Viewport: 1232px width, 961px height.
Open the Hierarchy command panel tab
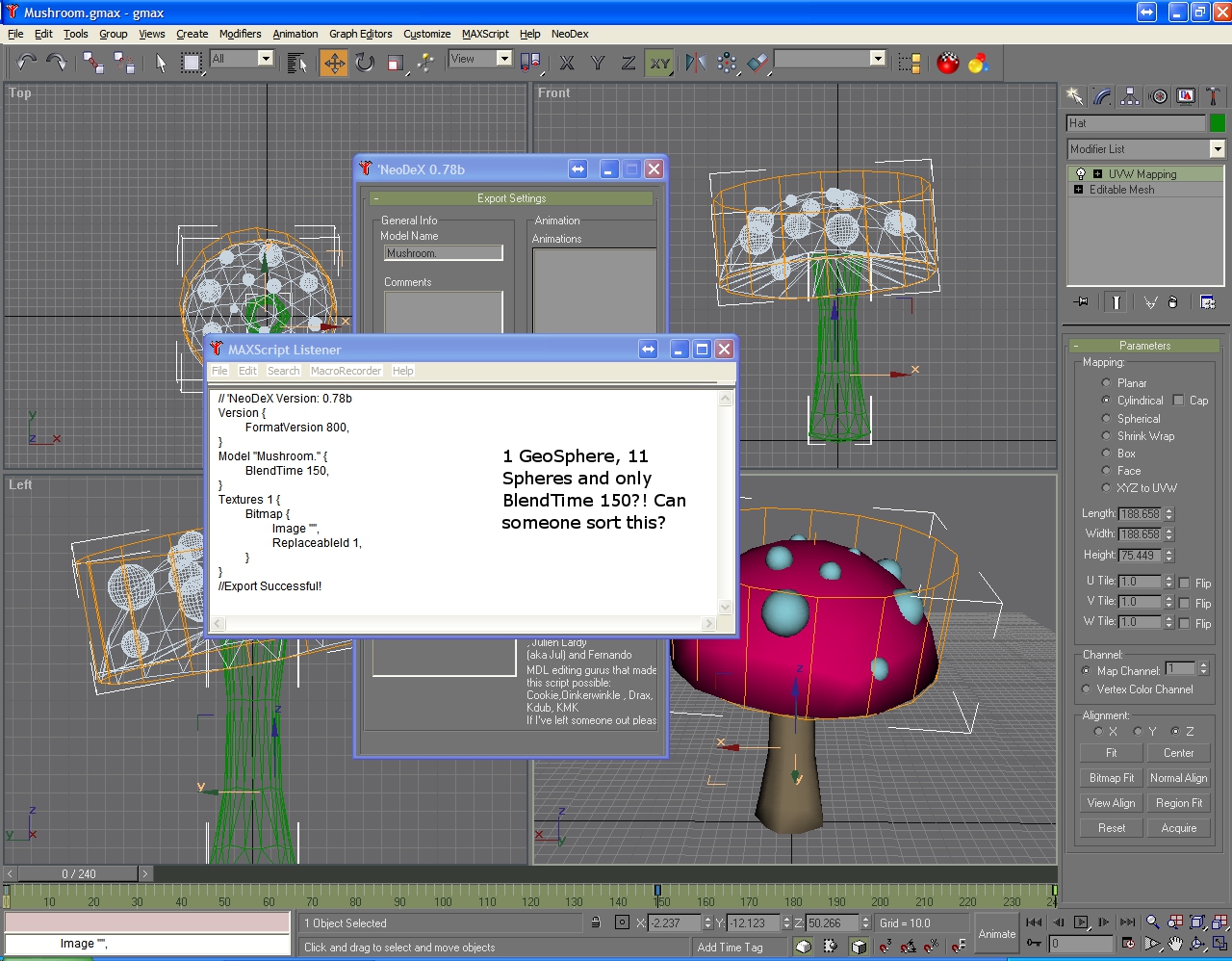click(1130, 96)
